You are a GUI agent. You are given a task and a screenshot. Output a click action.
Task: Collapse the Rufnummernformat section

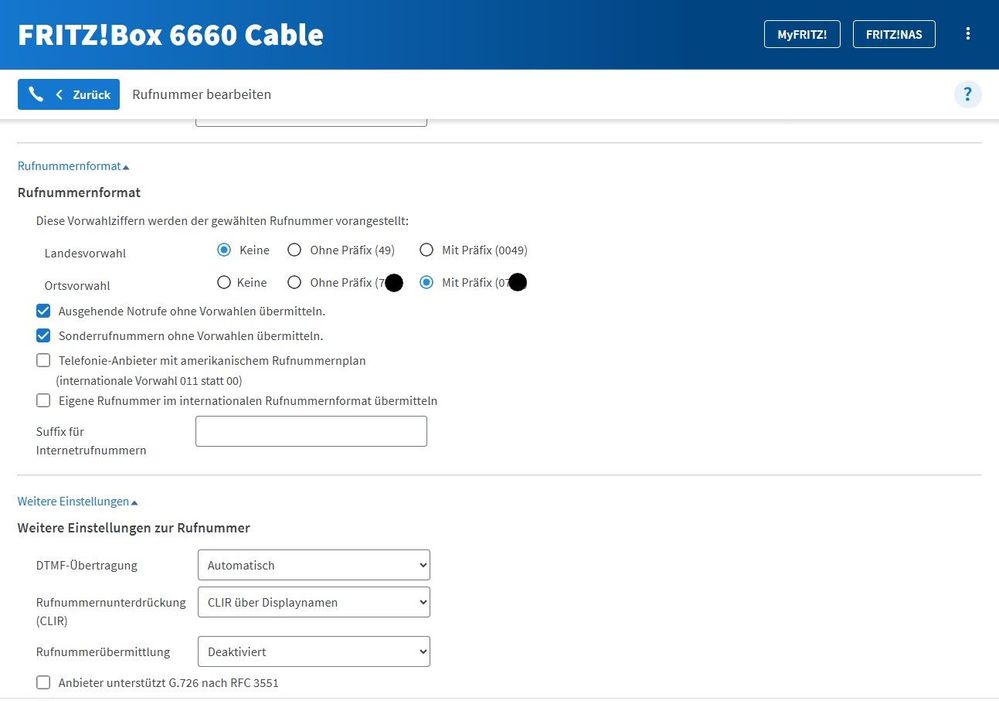pos(73,166)
